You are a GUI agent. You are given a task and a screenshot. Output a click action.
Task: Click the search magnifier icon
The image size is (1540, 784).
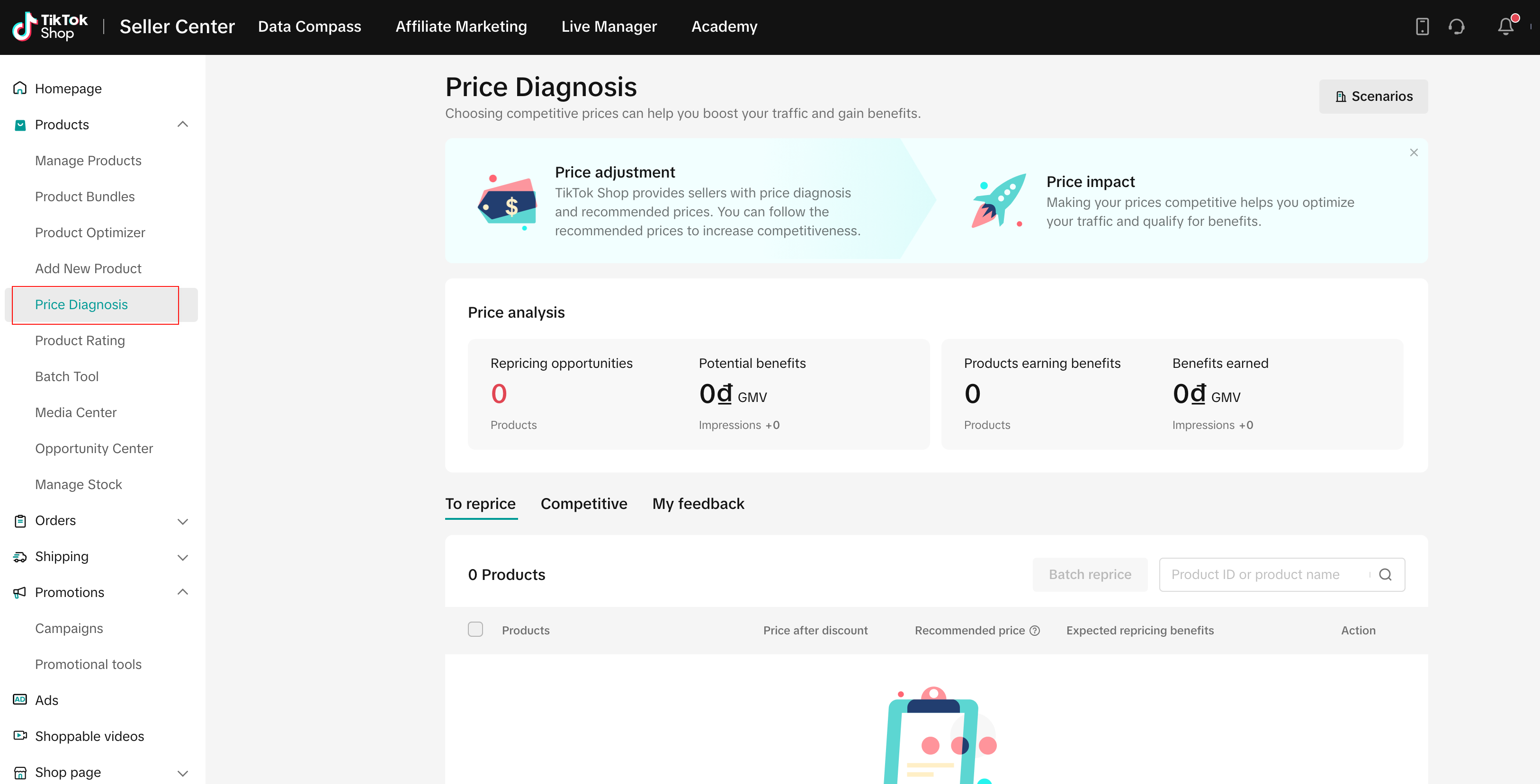coord(1385,574)
